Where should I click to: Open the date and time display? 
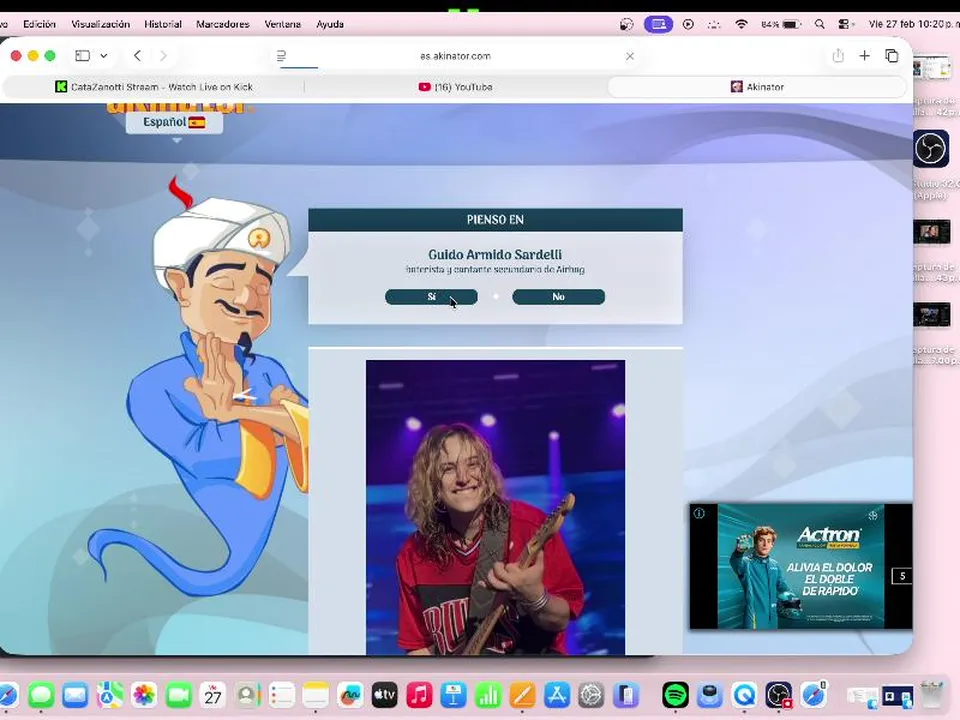pyautogui.click(x=912, y=24)
